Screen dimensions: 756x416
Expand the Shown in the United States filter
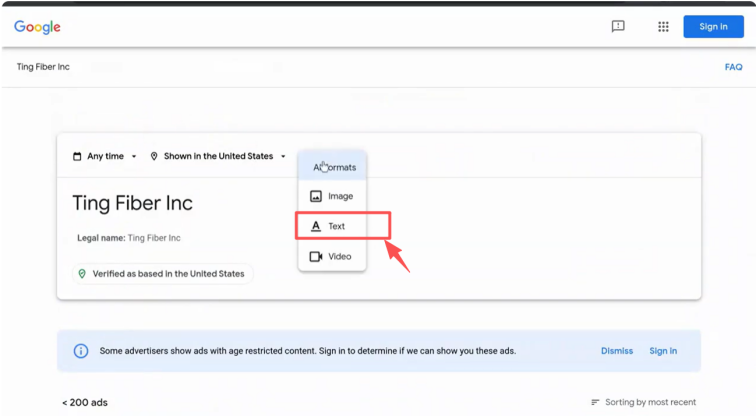click(218, 156)
